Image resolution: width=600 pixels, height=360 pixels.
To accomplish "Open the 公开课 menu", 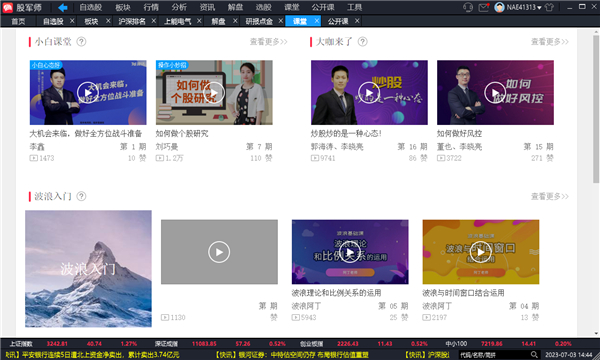I will point(323,7).
